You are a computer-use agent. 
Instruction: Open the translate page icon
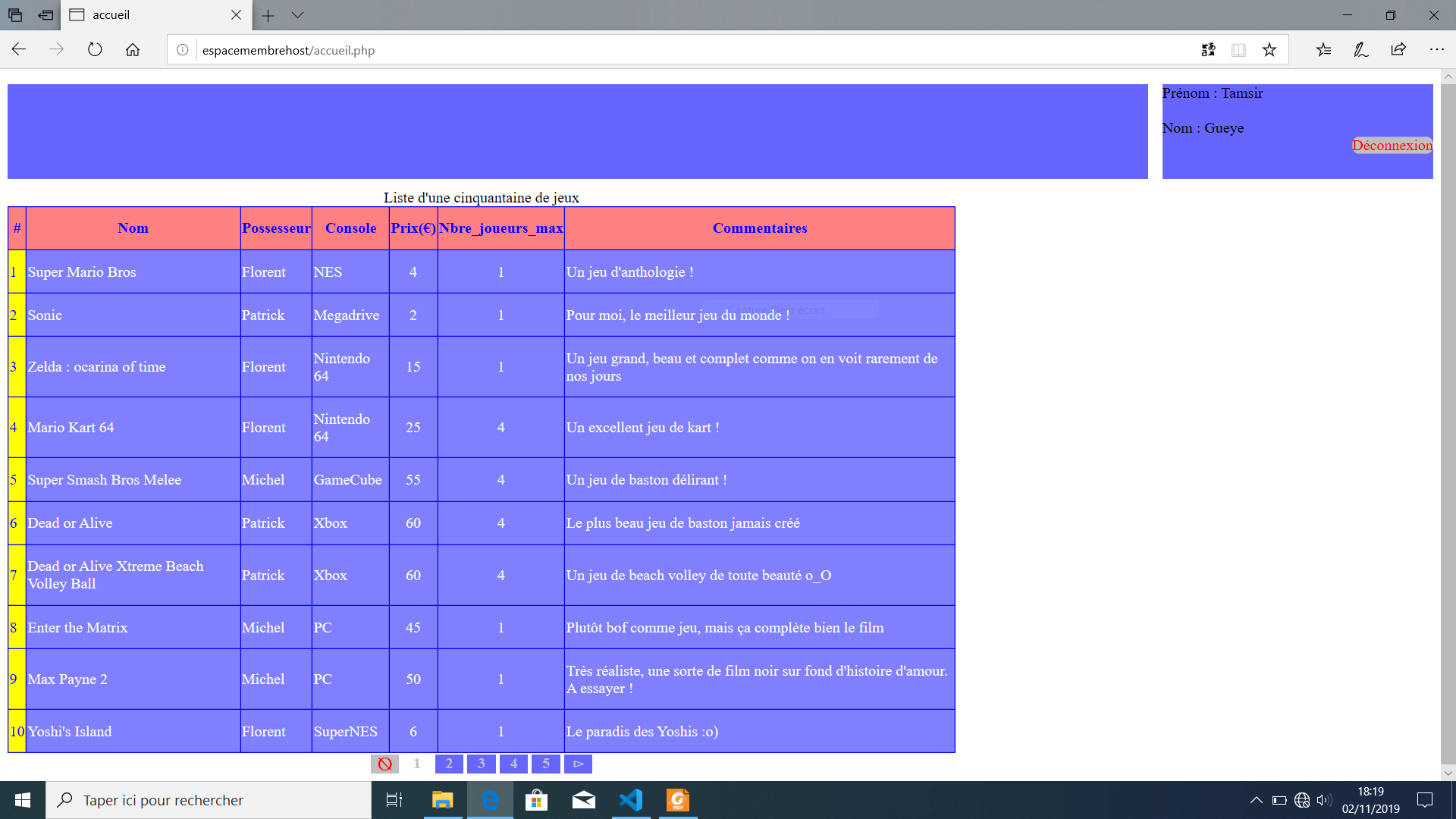coord(1208,50)
